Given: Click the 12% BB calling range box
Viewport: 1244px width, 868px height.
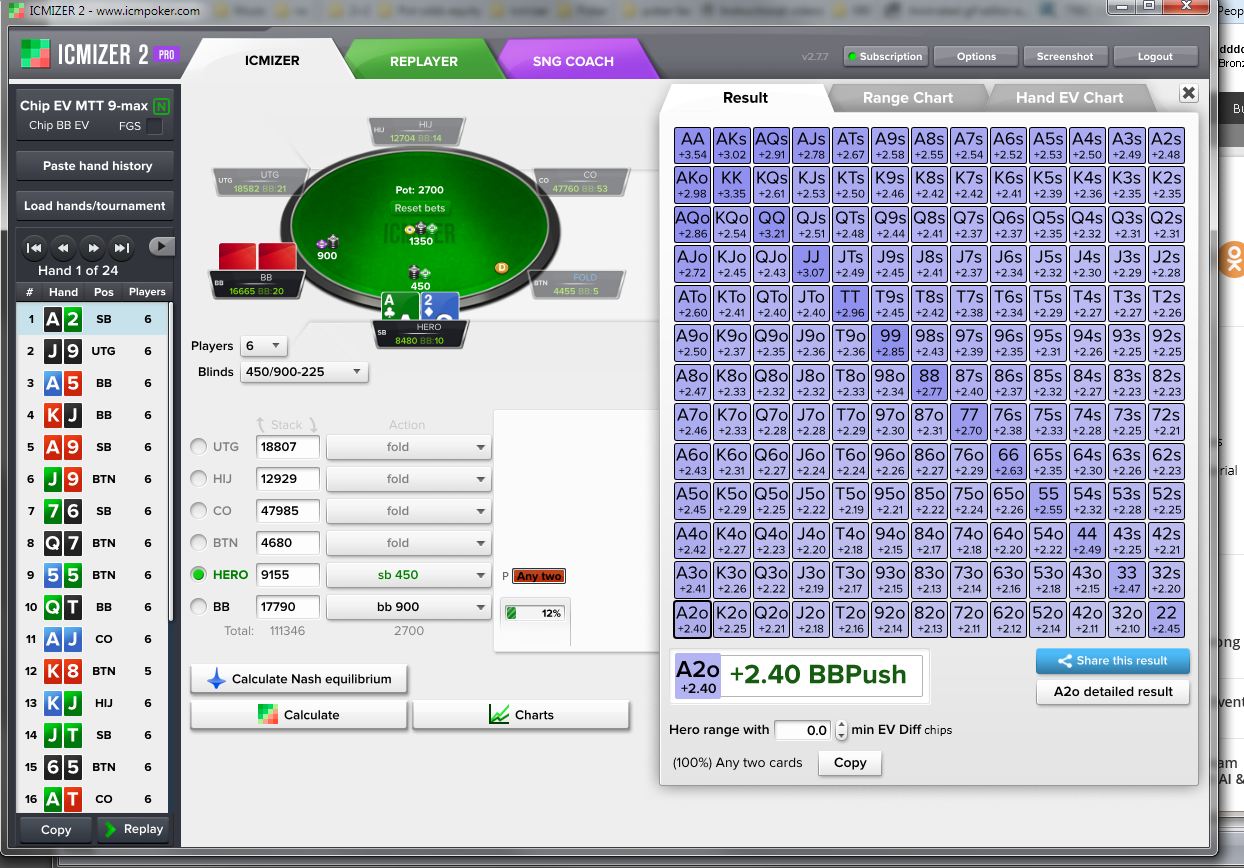Looking at the screenshot, I should coord(535,613).
